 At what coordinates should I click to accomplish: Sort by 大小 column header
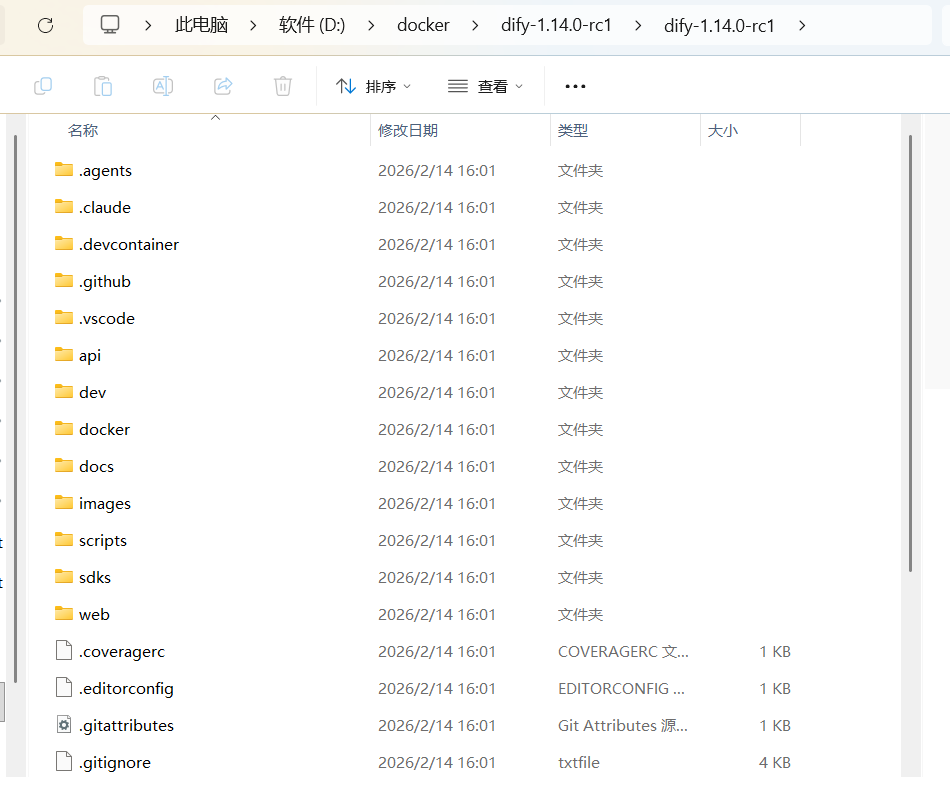coord(723,130)
